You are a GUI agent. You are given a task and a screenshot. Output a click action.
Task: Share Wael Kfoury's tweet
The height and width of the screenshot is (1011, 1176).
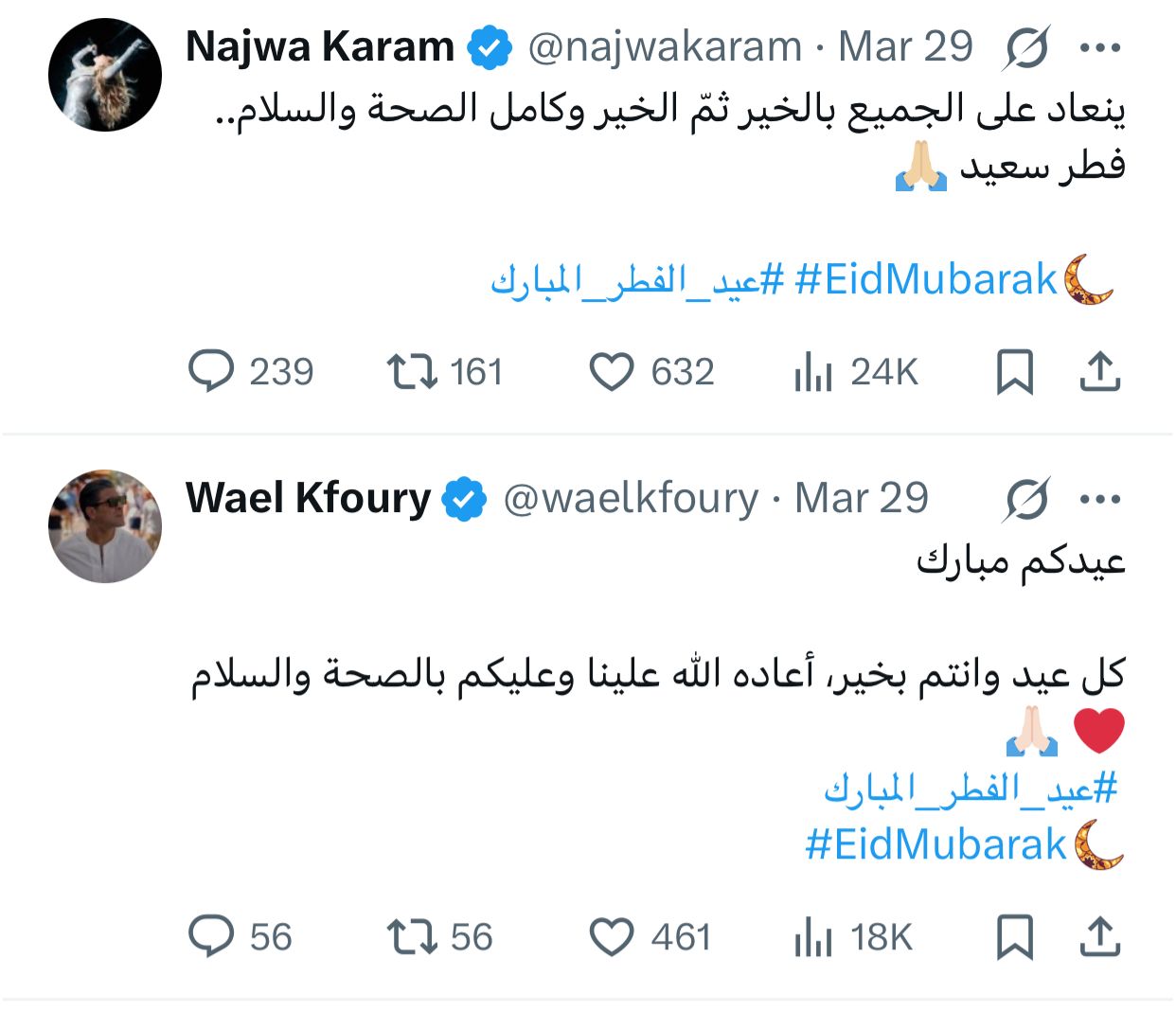[x=1099, y=936]
